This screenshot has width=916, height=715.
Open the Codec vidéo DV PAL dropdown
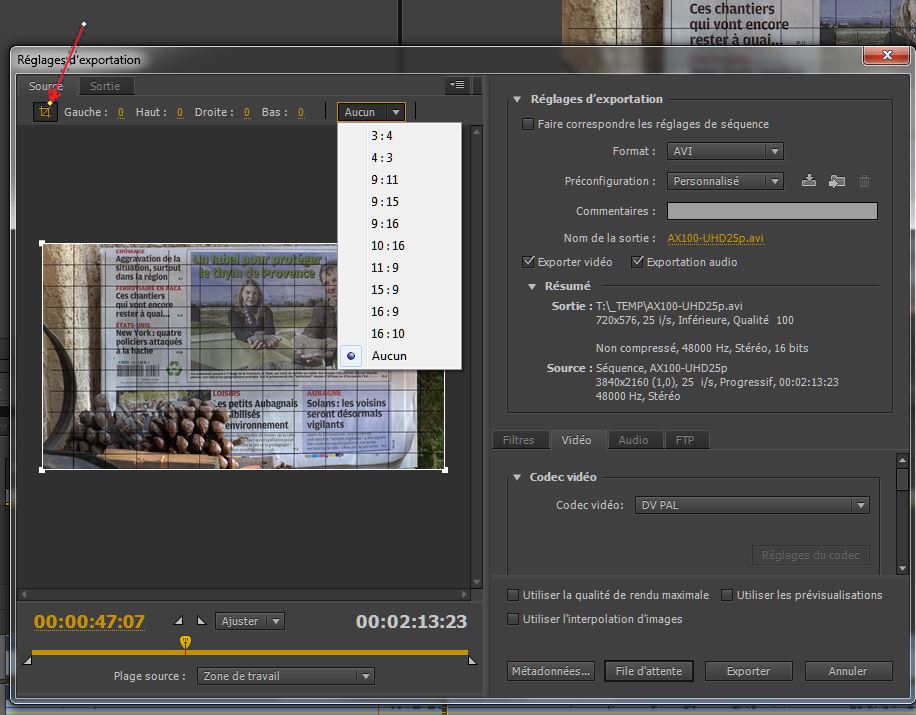[x=752, y=505]
